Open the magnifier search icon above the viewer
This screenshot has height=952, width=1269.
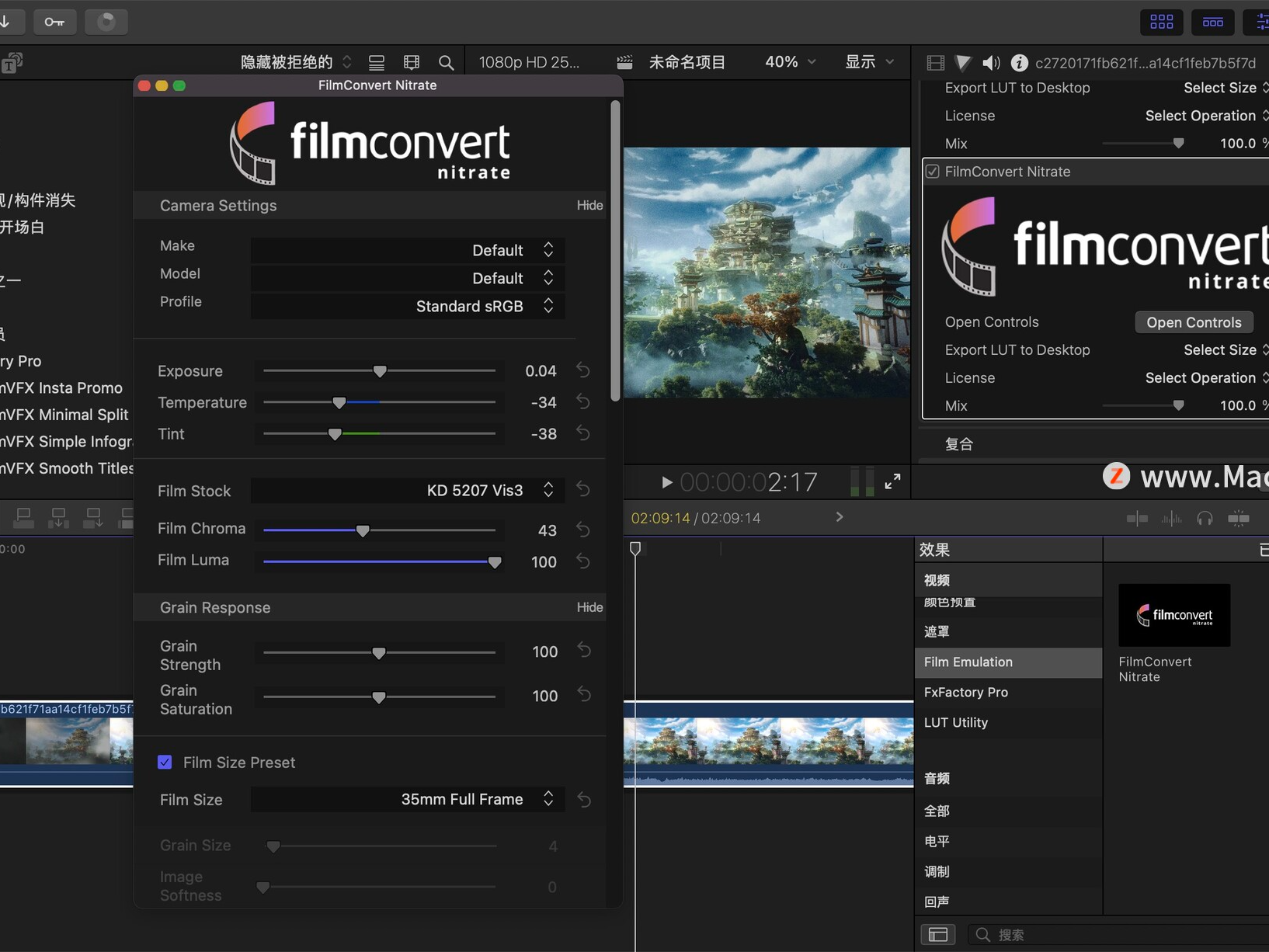point(447,62)
